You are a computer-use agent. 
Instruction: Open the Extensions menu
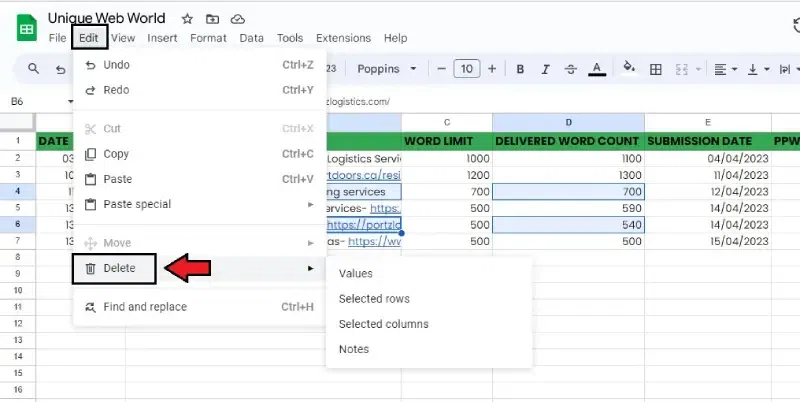(343, 38)
